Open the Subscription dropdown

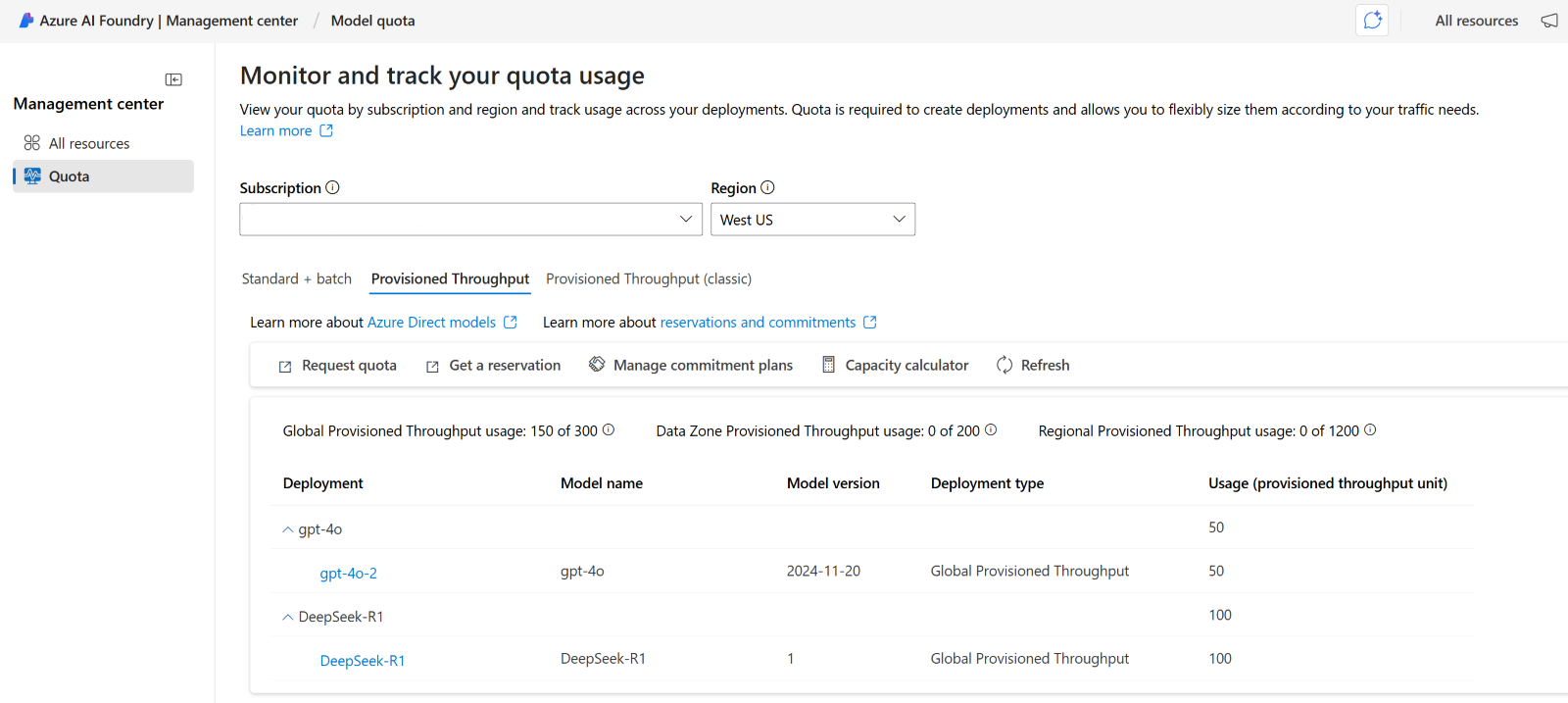click(x=470, y=220)
